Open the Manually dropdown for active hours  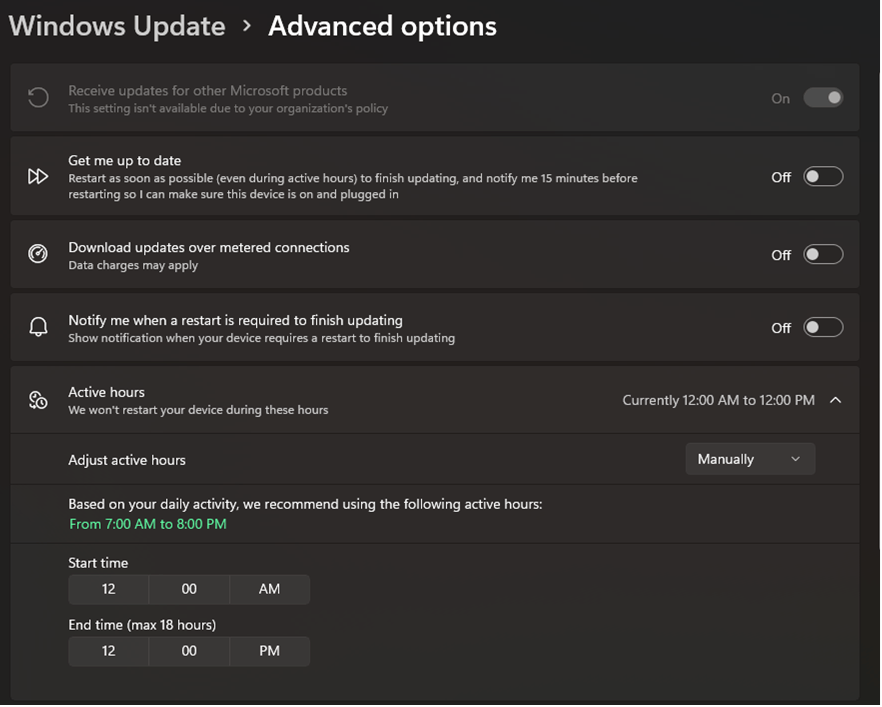750,460
